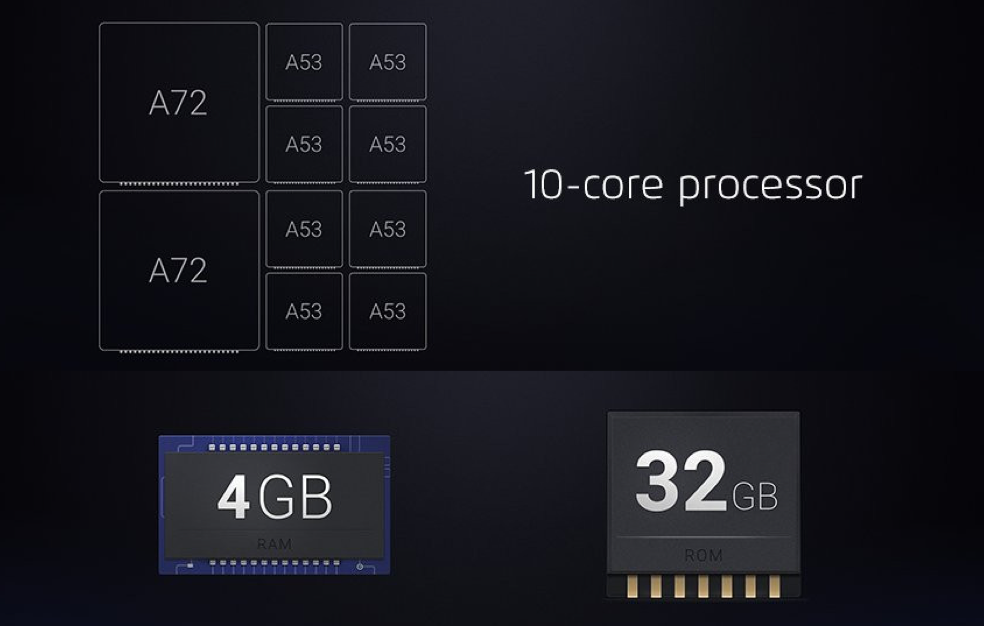984x626 pixels.
Task: Click the blue 4GB RAM chip
Action: point(274,504)
